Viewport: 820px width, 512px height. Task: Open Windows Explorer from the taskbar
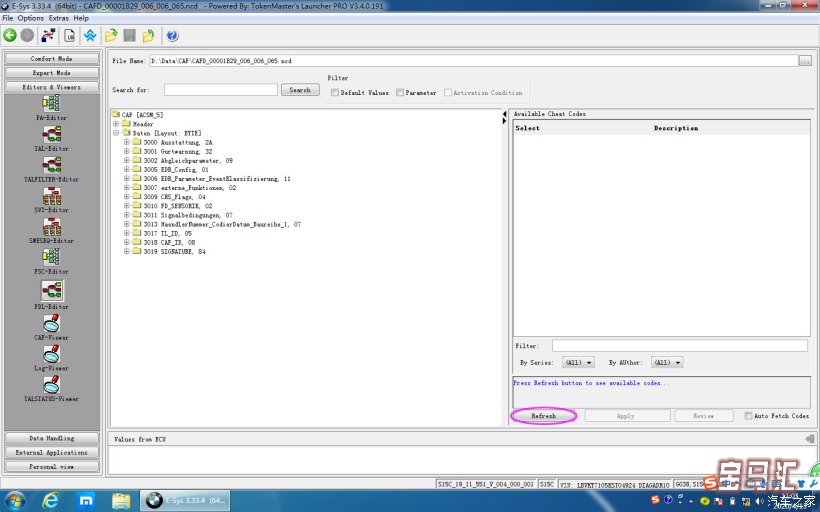pyautogui.click(x=121, y=500)
